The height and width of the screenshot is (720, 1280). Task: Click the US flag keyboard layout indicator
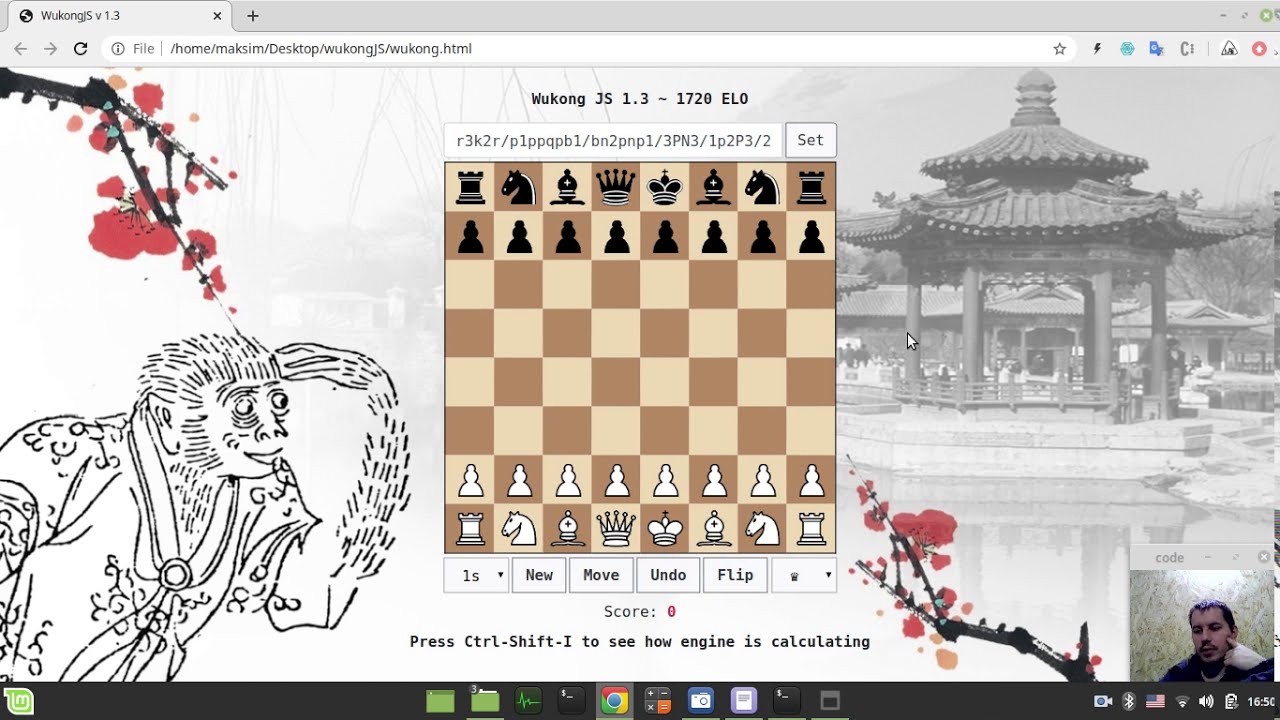click(1155, 701)
